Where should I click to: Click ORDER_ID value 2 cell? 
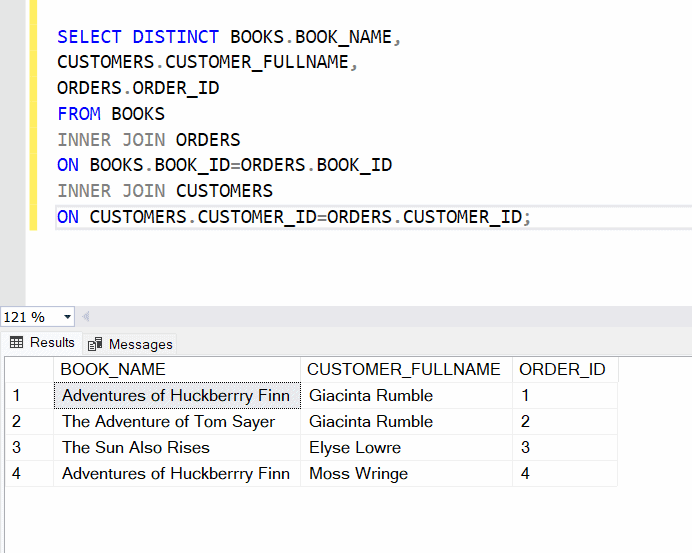pos(565,421)
